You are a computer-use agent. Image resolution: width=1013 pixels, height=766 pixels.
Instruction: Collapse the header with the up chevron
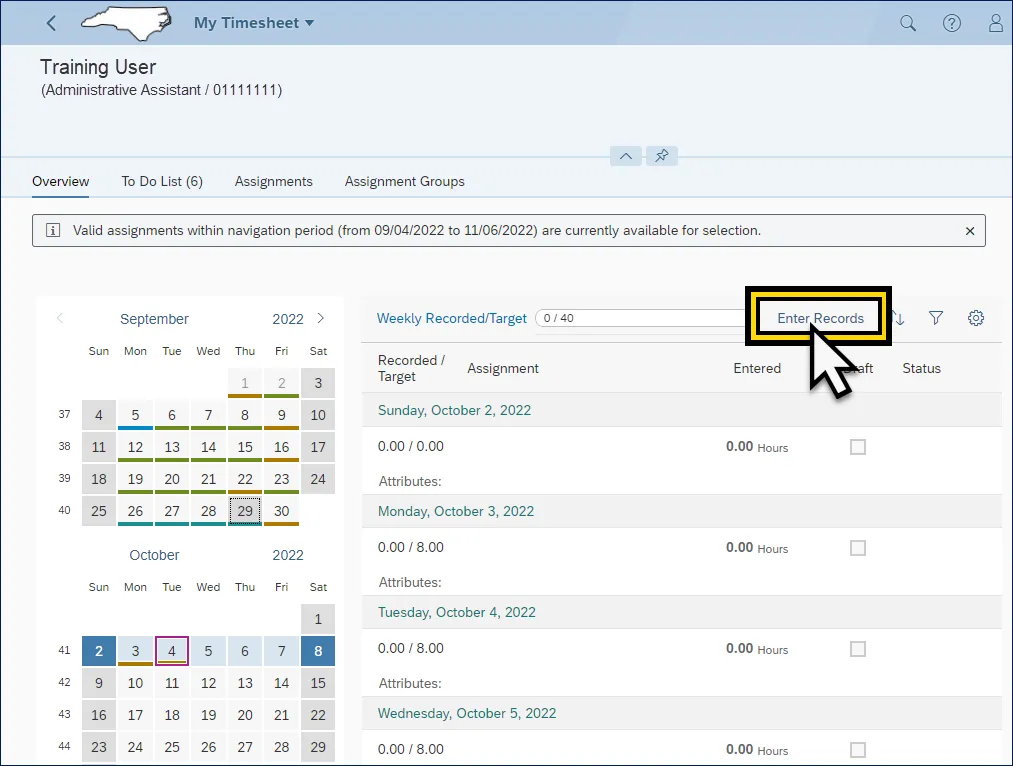[x=625, y=156]
